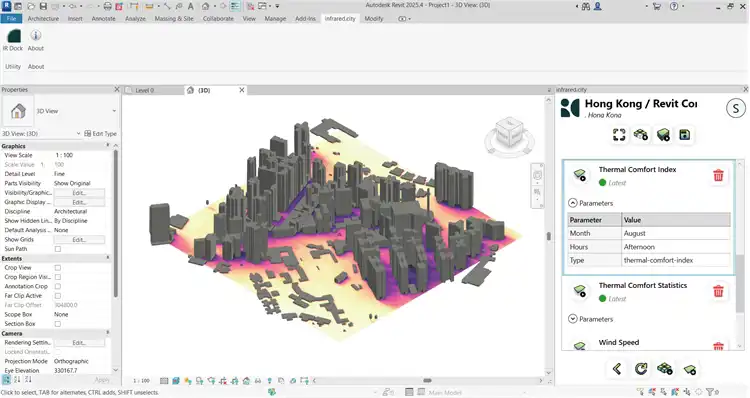Viewport: 750px width, 398px height.
Task: Toggle the Crop View checkbox
Action: point(58,267)
